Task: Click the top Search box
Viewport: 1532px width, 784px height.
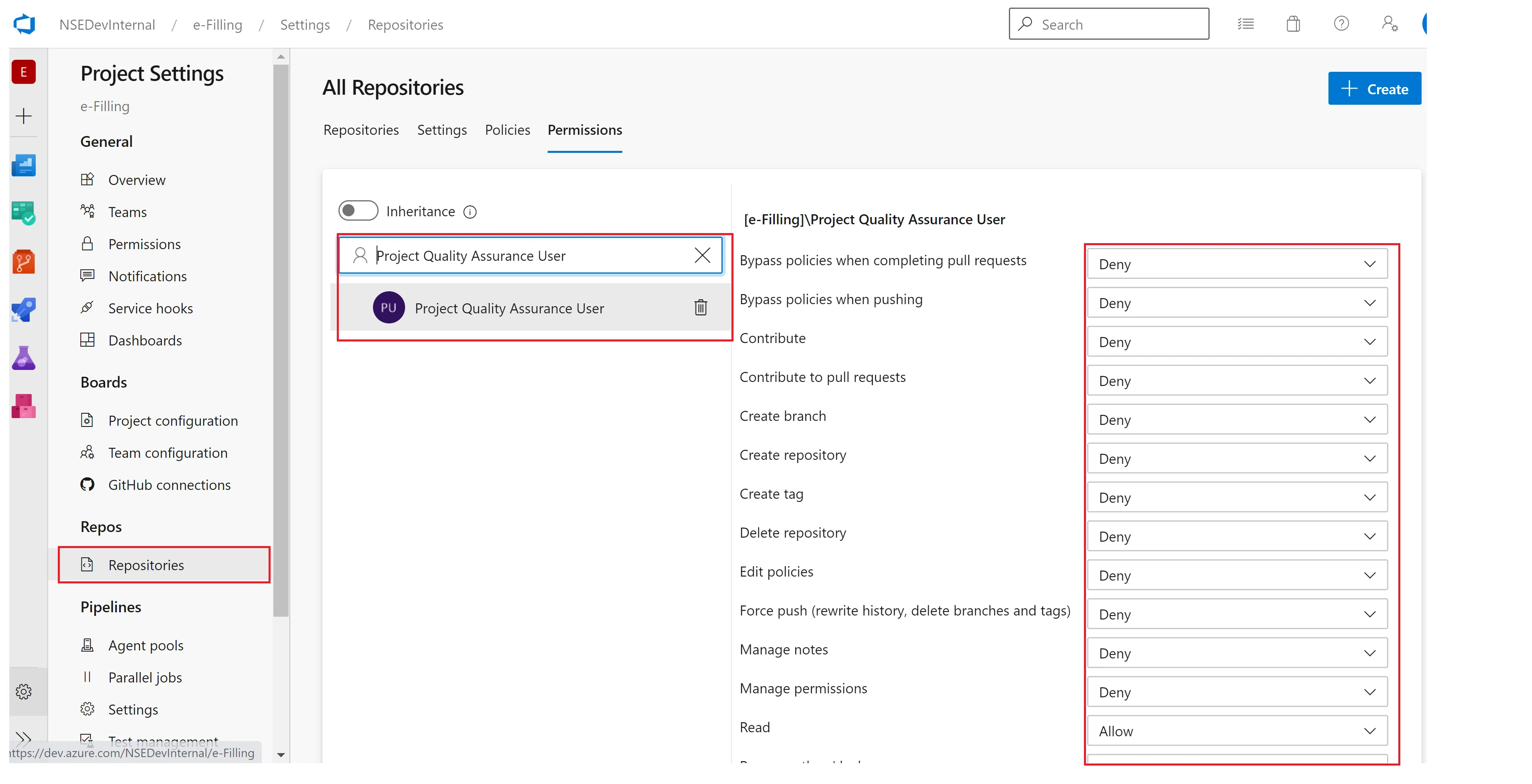Action: click(x=1108, y=24)
